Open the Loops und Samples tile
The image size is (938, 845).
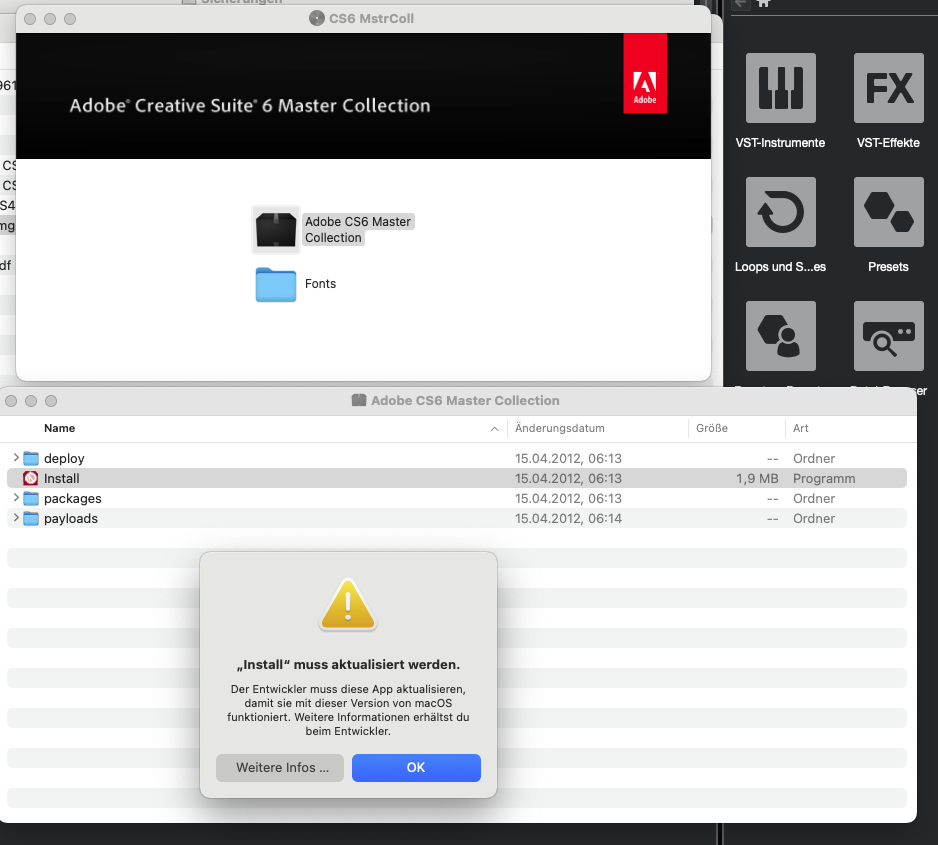click(780, 212)
